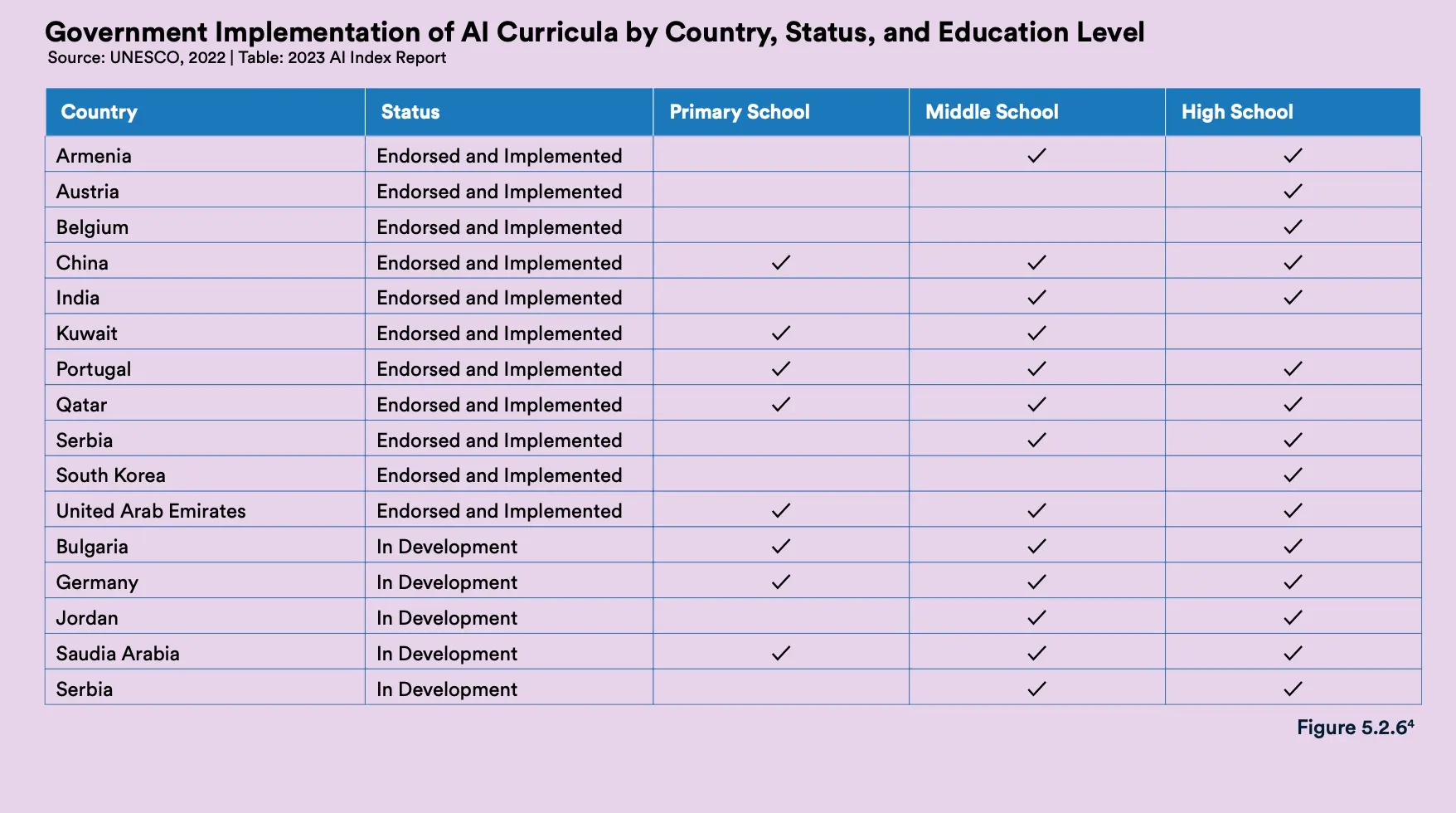Screen dimensions: 1456x813
Task: Click Bulgaria's In Development status cell
Action: tap(509, 546)
